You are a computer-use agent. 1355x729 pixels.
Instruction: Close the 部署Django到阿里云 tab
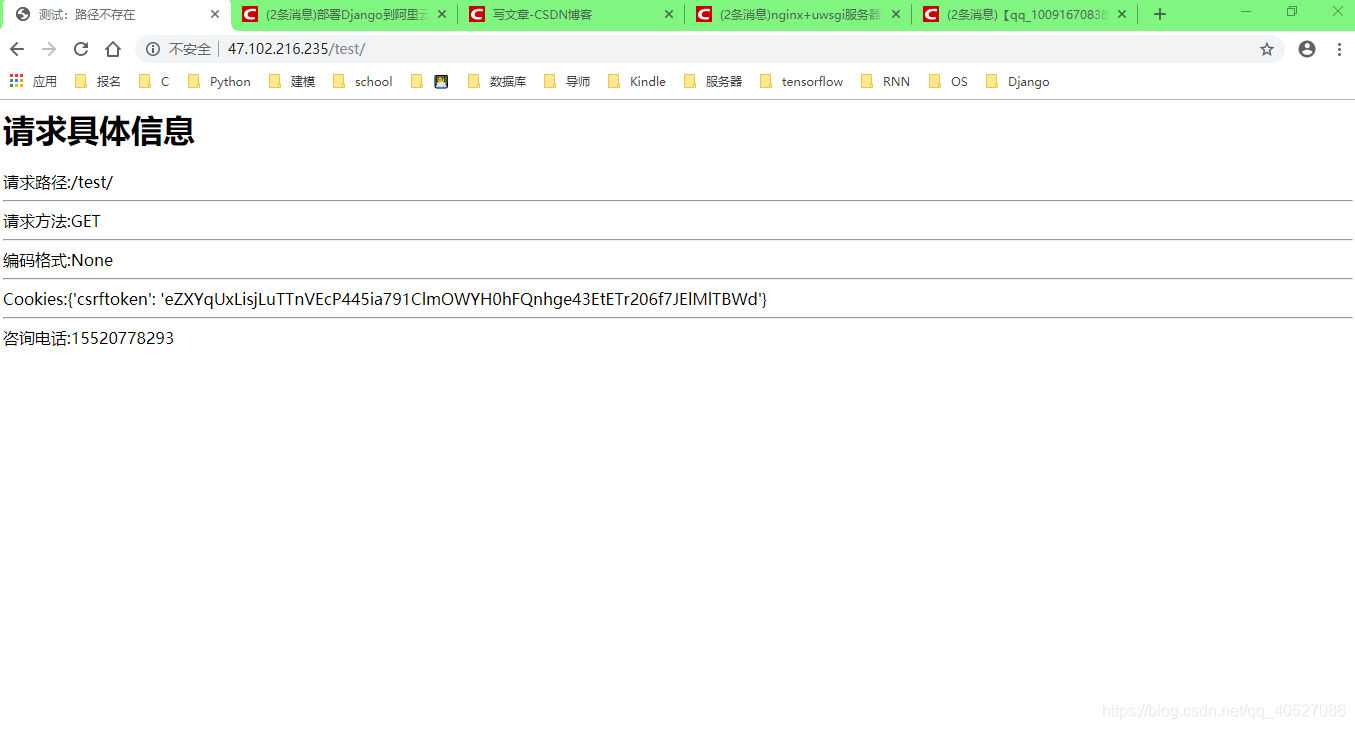[x=442, y=14]
